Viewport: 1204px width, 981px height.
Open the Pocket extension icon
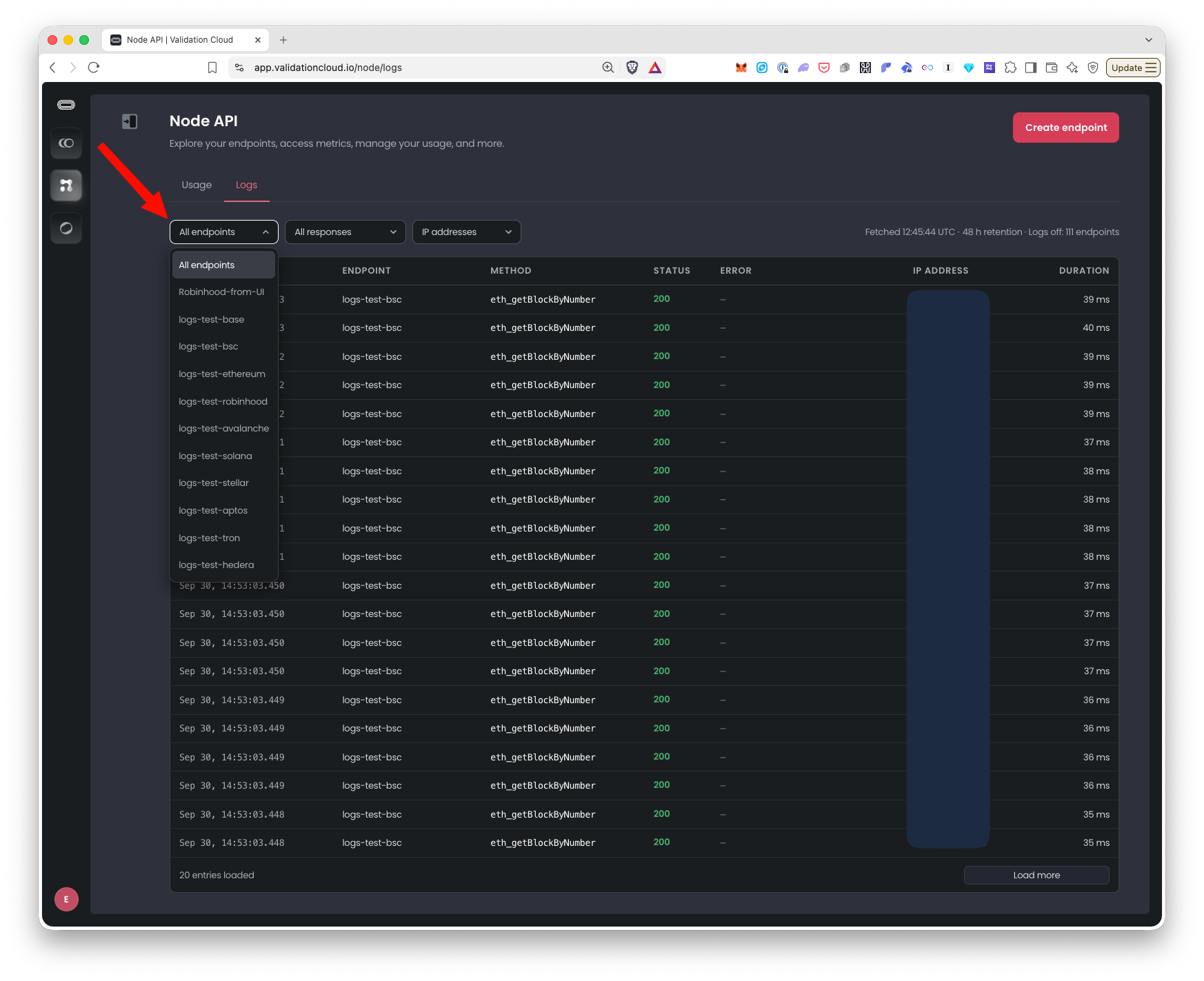824,68
